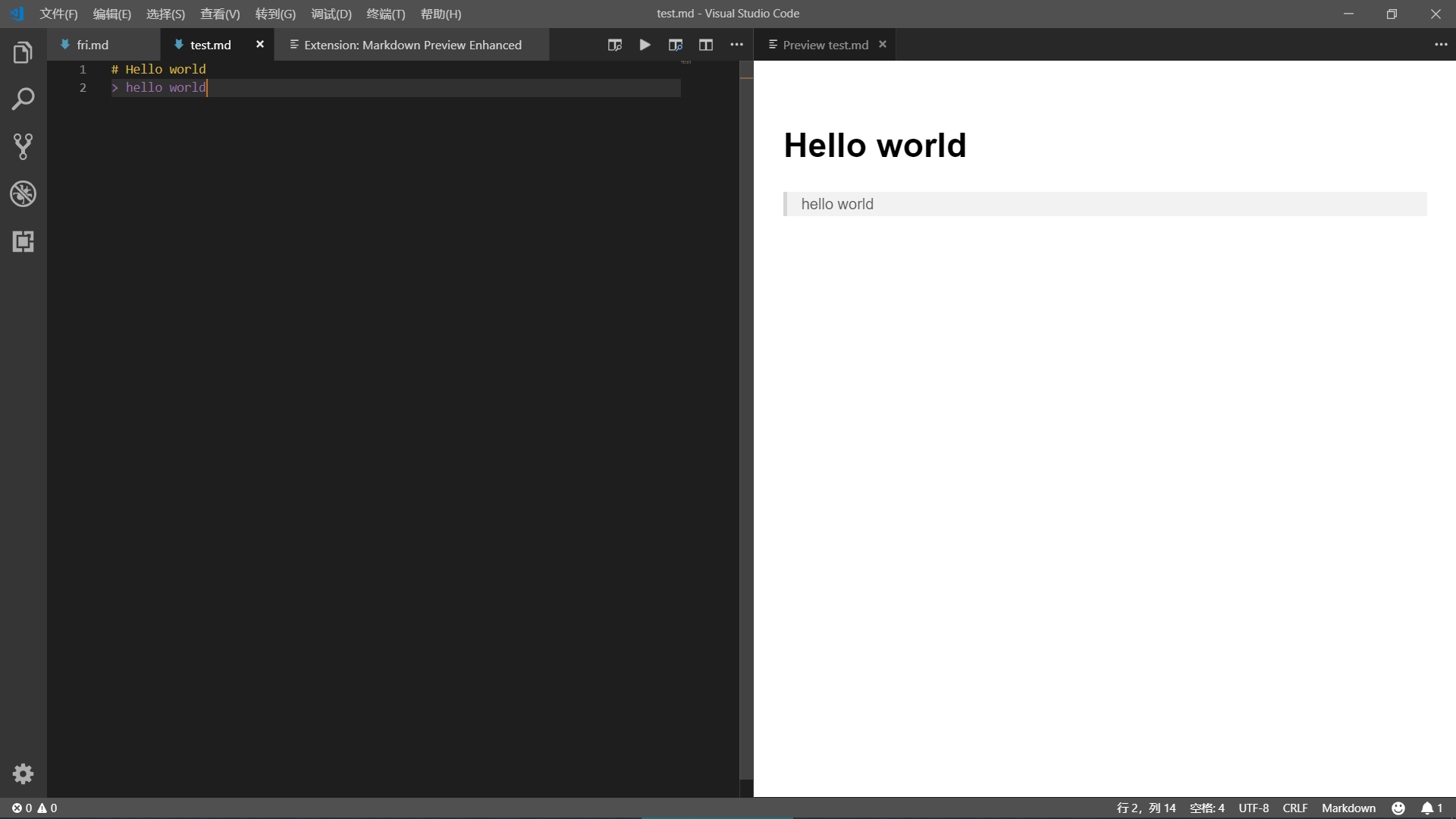Select the Search icon in activity bar
Viewport: 1456px width, 819px height.
[23, 99]
